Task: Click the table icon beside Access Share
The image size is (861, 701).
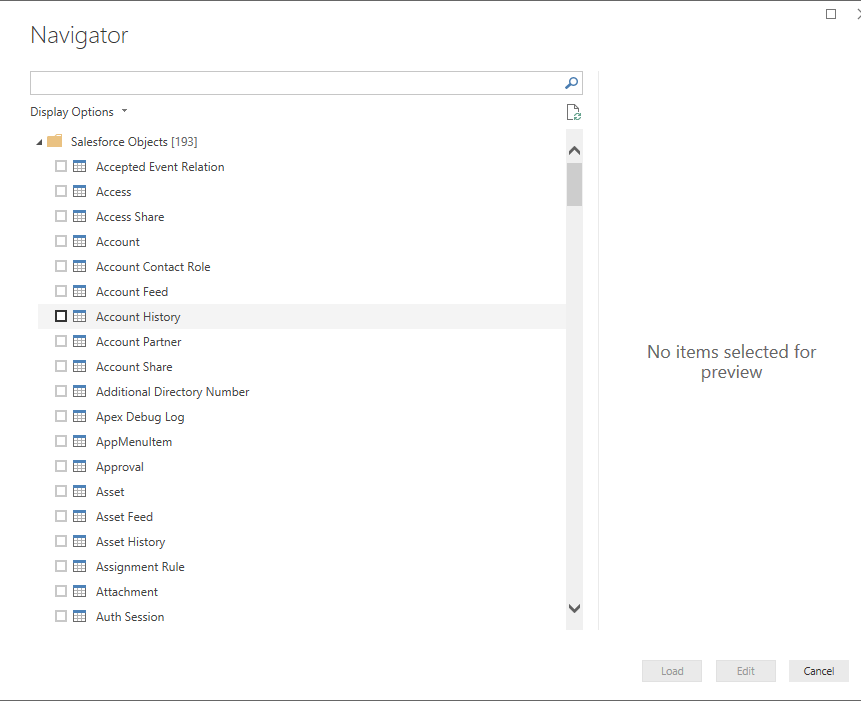Action: point(80,217)
